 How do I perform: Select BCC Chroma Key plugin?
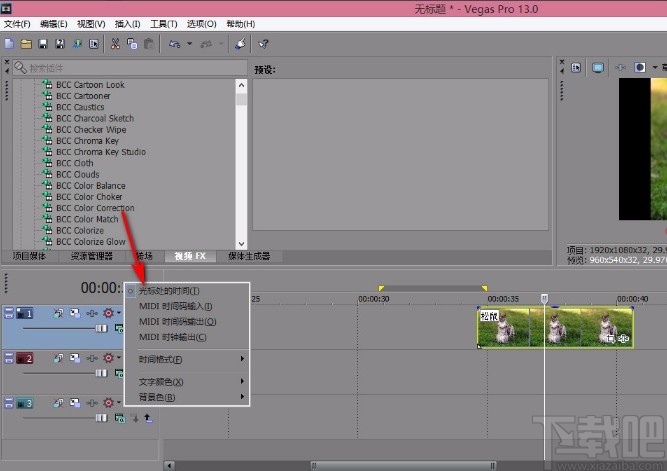(x=87, y=140)
